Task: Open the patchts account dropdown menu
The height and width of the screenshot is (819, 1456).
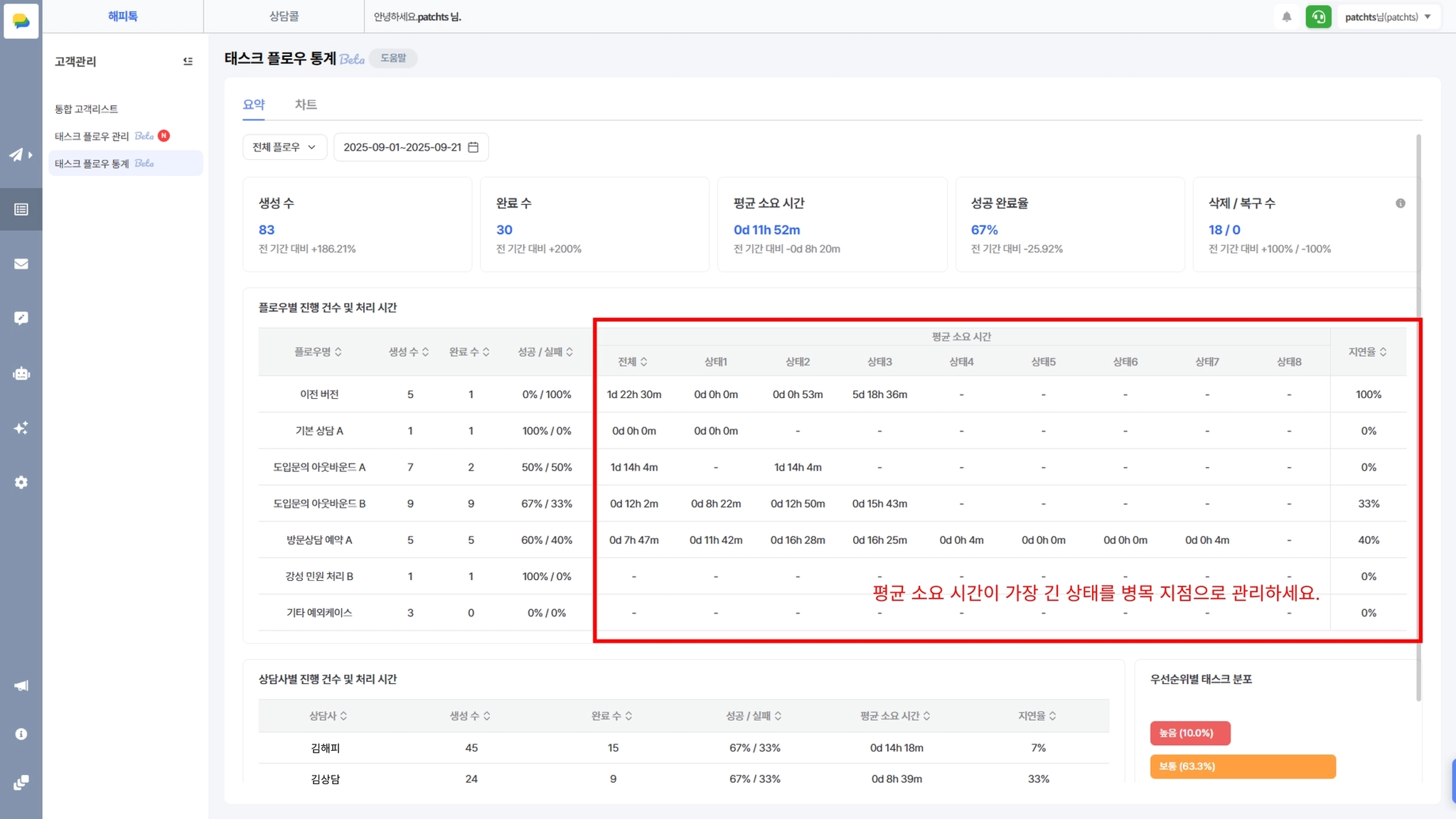Action: (1388, 17)
